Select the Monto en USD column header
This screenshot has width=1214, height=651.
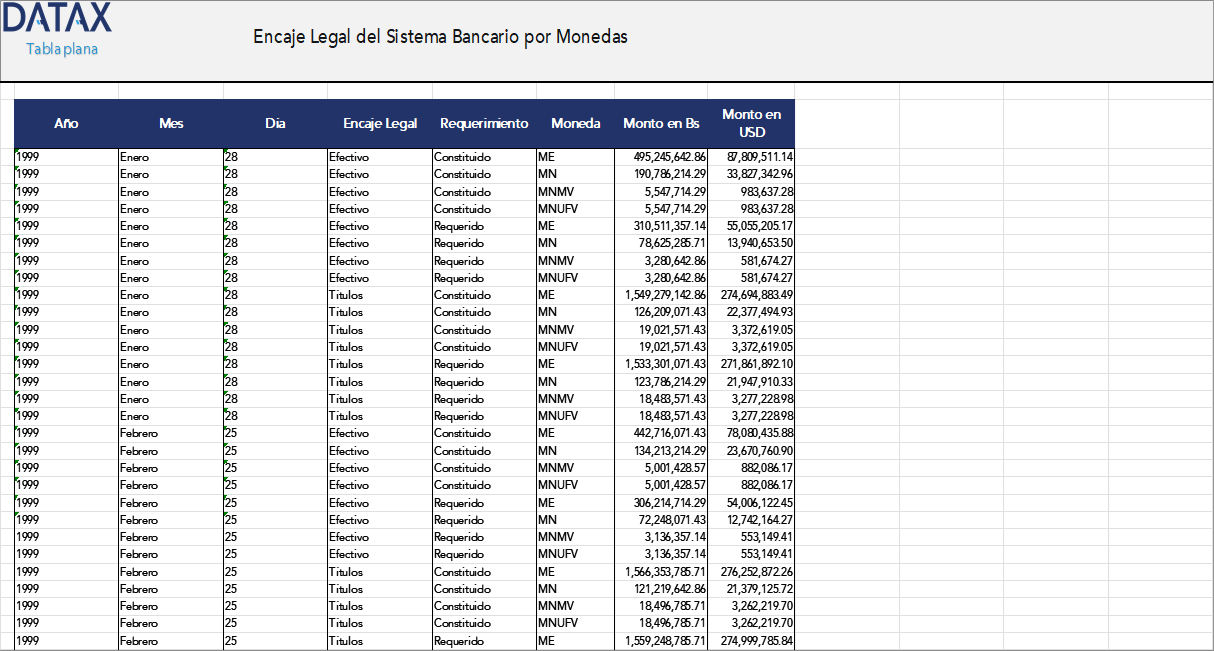[751, 123]
